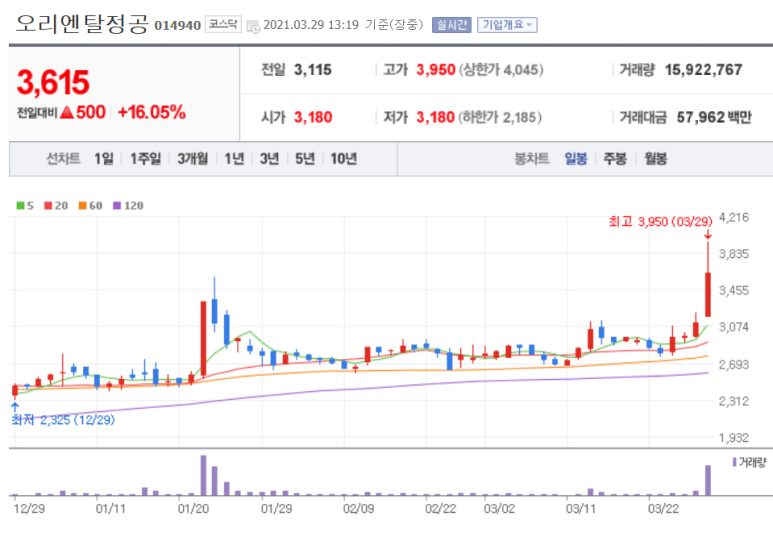Viewport: 773px width, 533px height.
Task: Select the 1년 line chart tab
Action: click(234, 159)
